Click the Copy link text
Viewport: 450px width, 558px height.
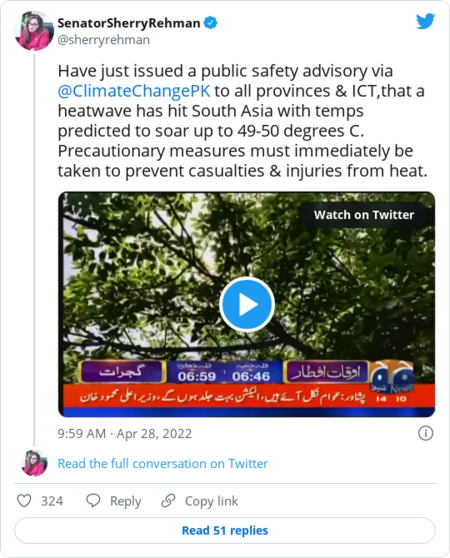tap(211, 501)
